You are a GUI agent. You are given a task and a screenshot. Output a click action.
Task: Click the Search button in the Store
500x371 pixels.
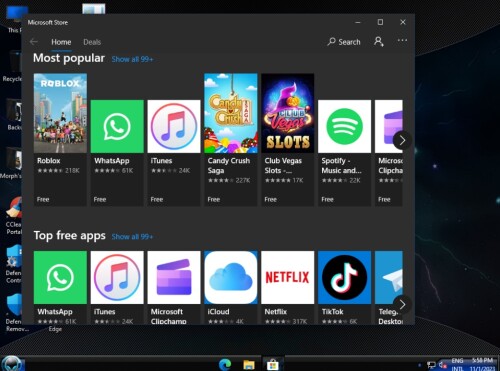coord(344,42)
